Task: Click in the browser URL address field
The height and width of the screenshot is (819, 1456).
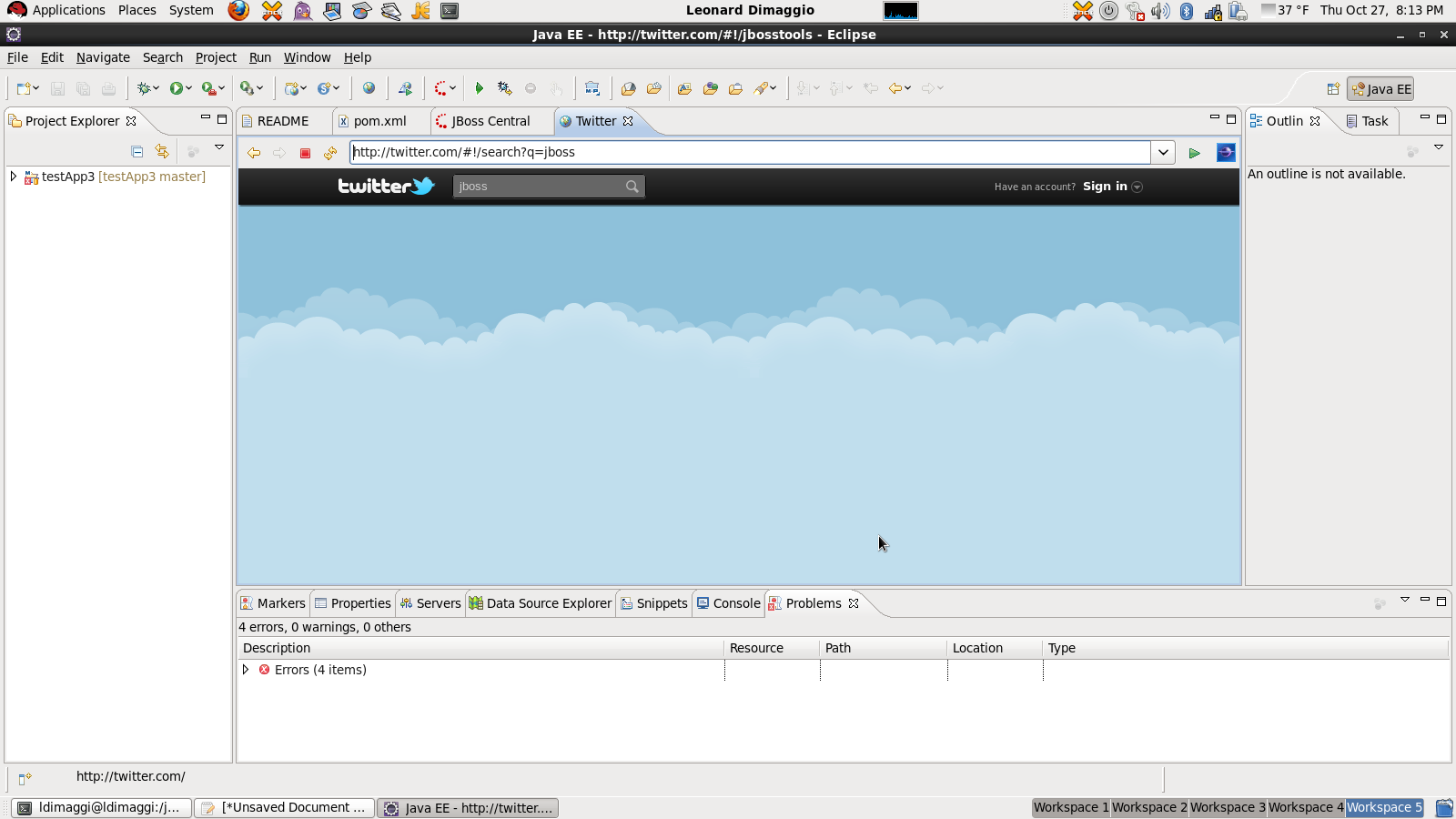Action: [x=750, y=153]
